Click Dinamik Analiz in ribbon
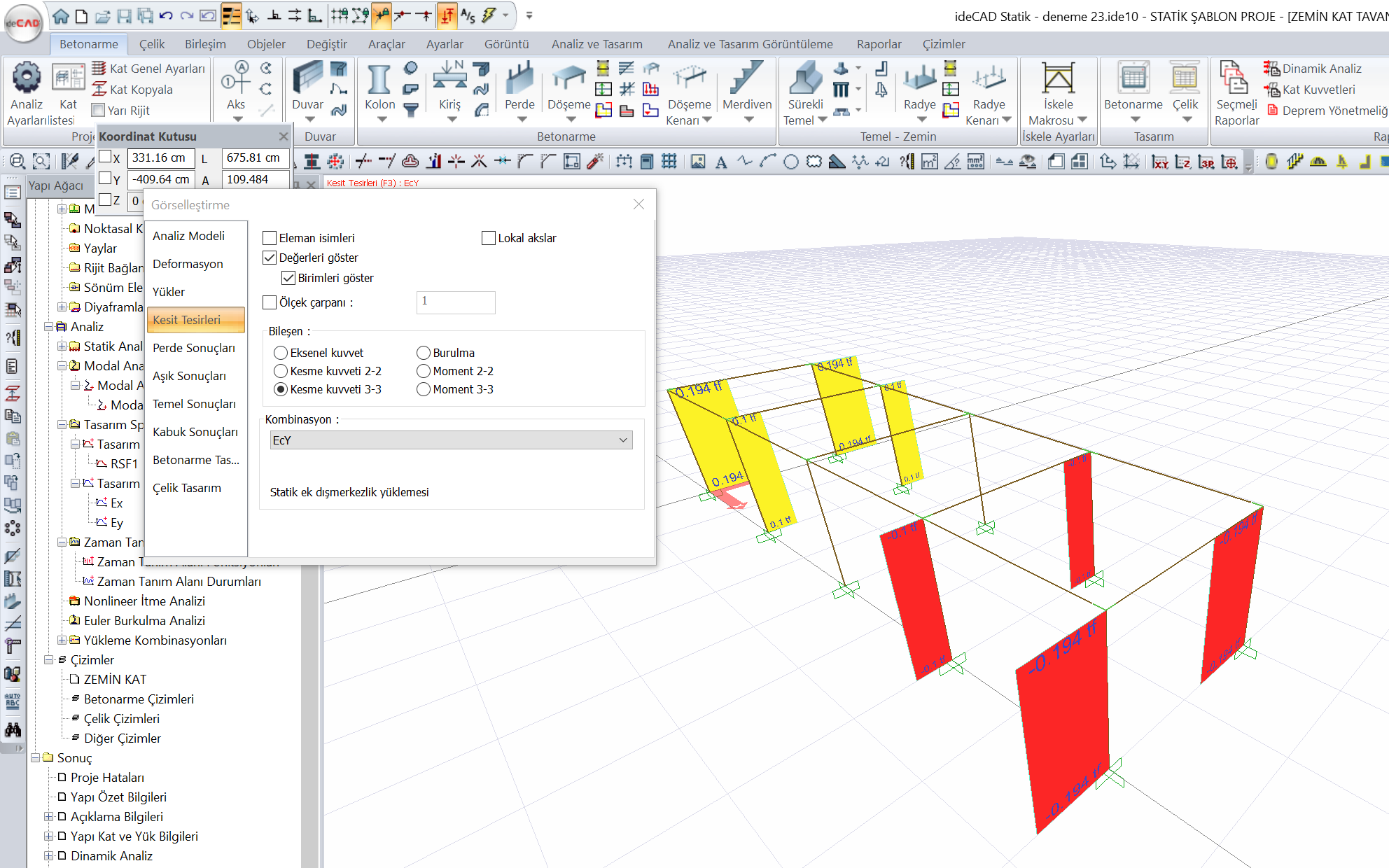This screenshot has height=868, width=1389. (x=1313, y=69)
